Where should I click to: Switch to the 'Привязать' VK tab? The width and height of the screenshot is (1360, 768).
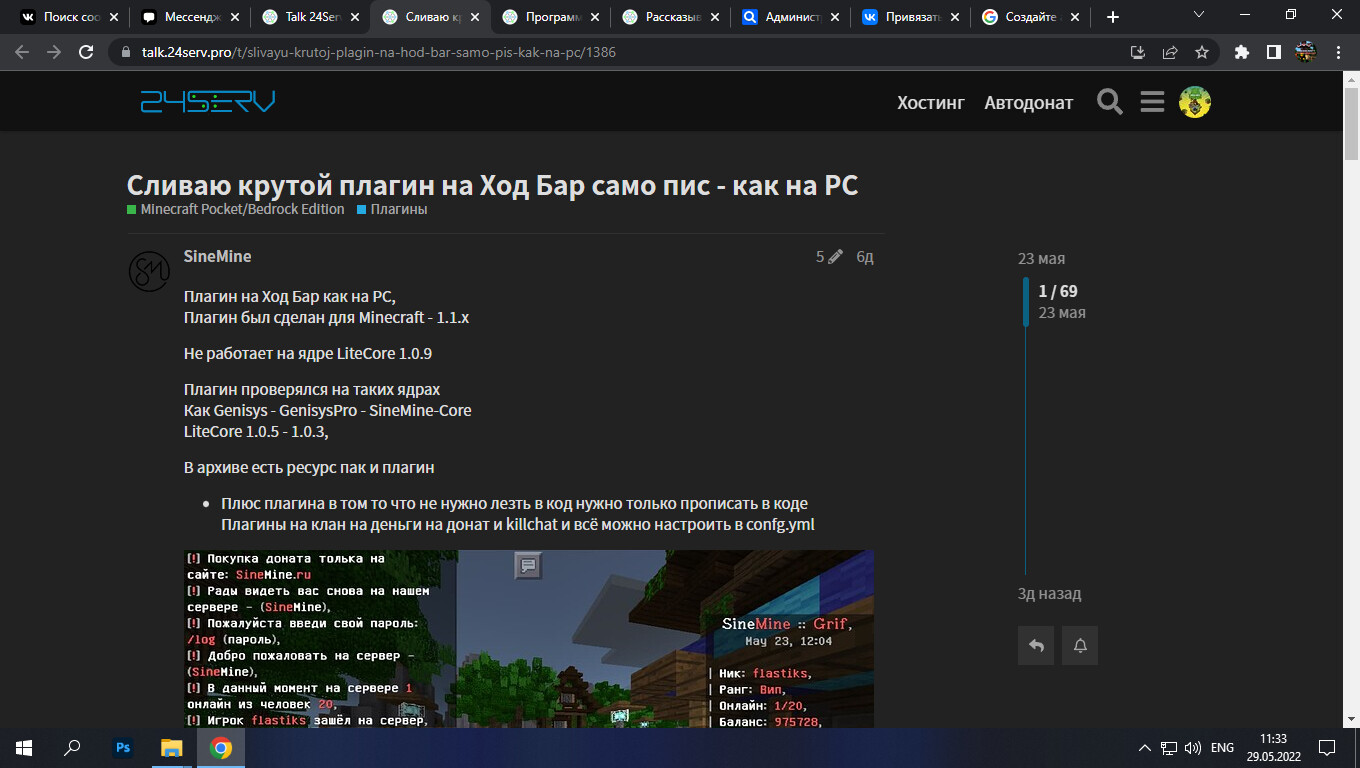tap(910, 17)
